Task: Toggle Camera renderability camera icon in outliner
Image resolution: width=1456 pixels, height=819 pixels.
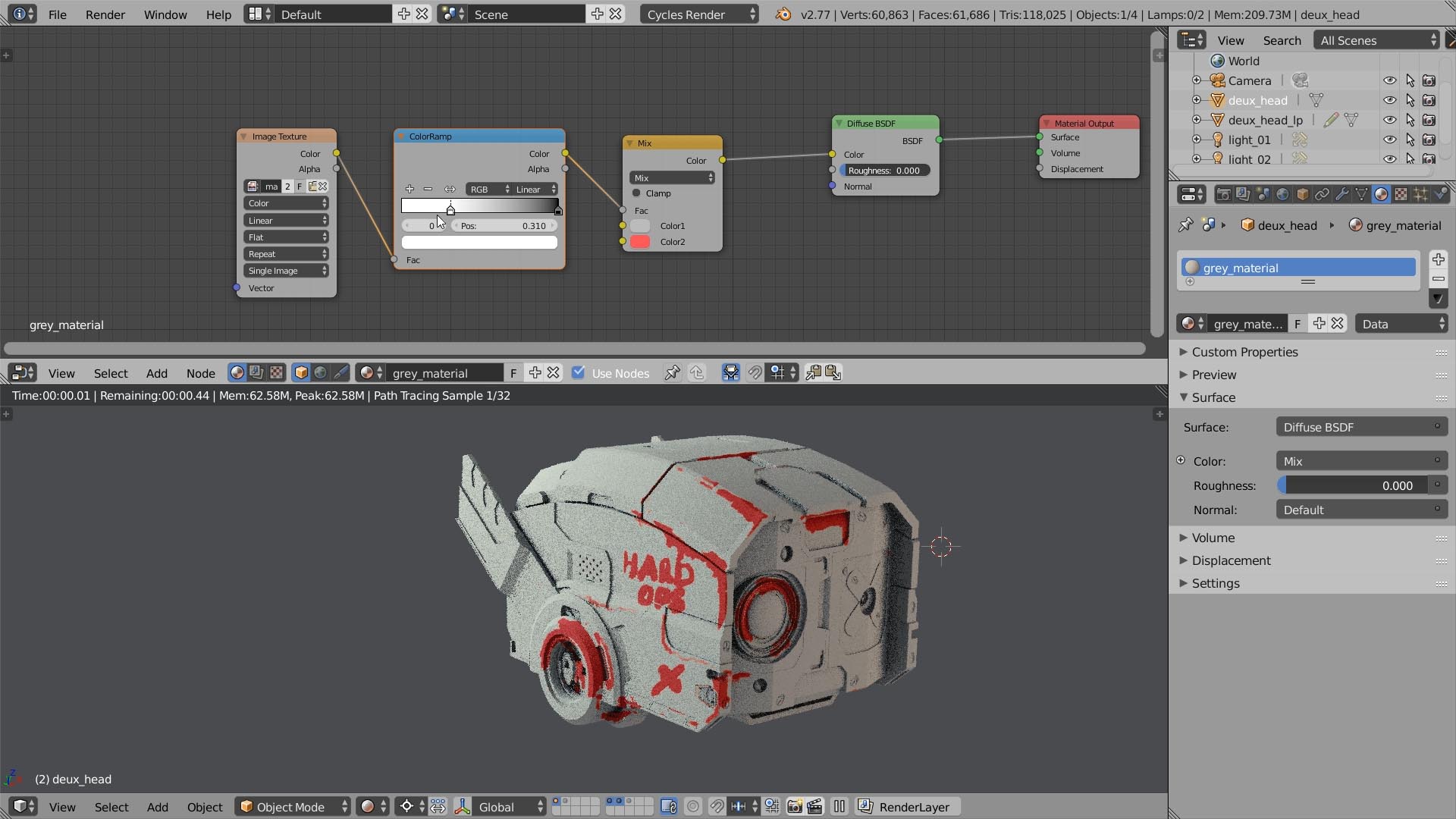Action: coord(1429,80)
